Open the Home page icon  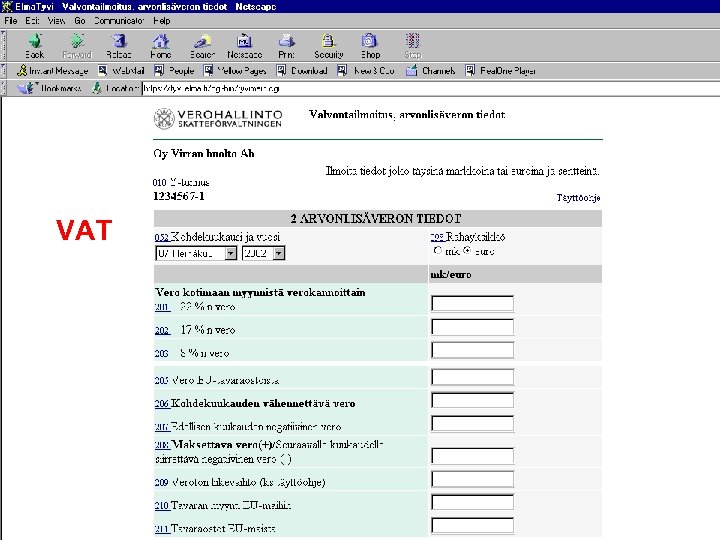[x=161, y=46]
